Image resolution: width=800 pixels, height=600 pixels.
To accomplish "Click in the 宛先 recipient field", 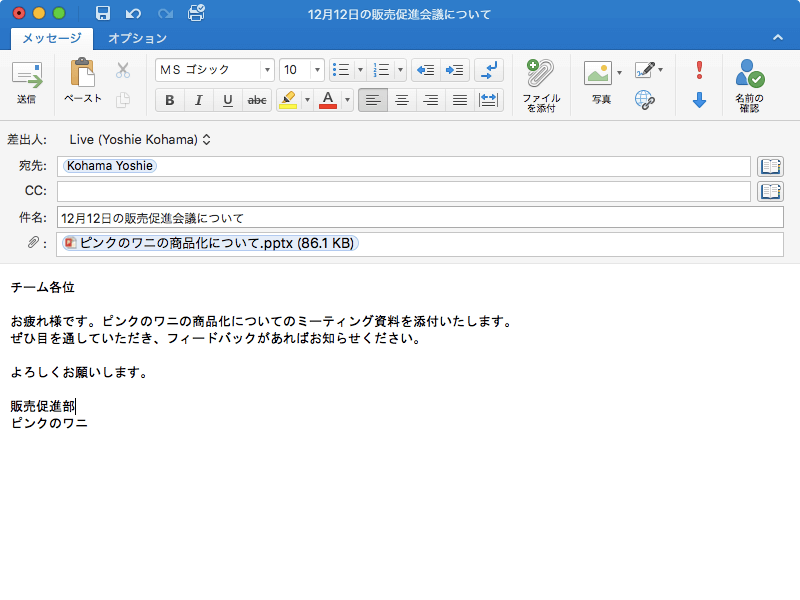I will pos(404,166).
